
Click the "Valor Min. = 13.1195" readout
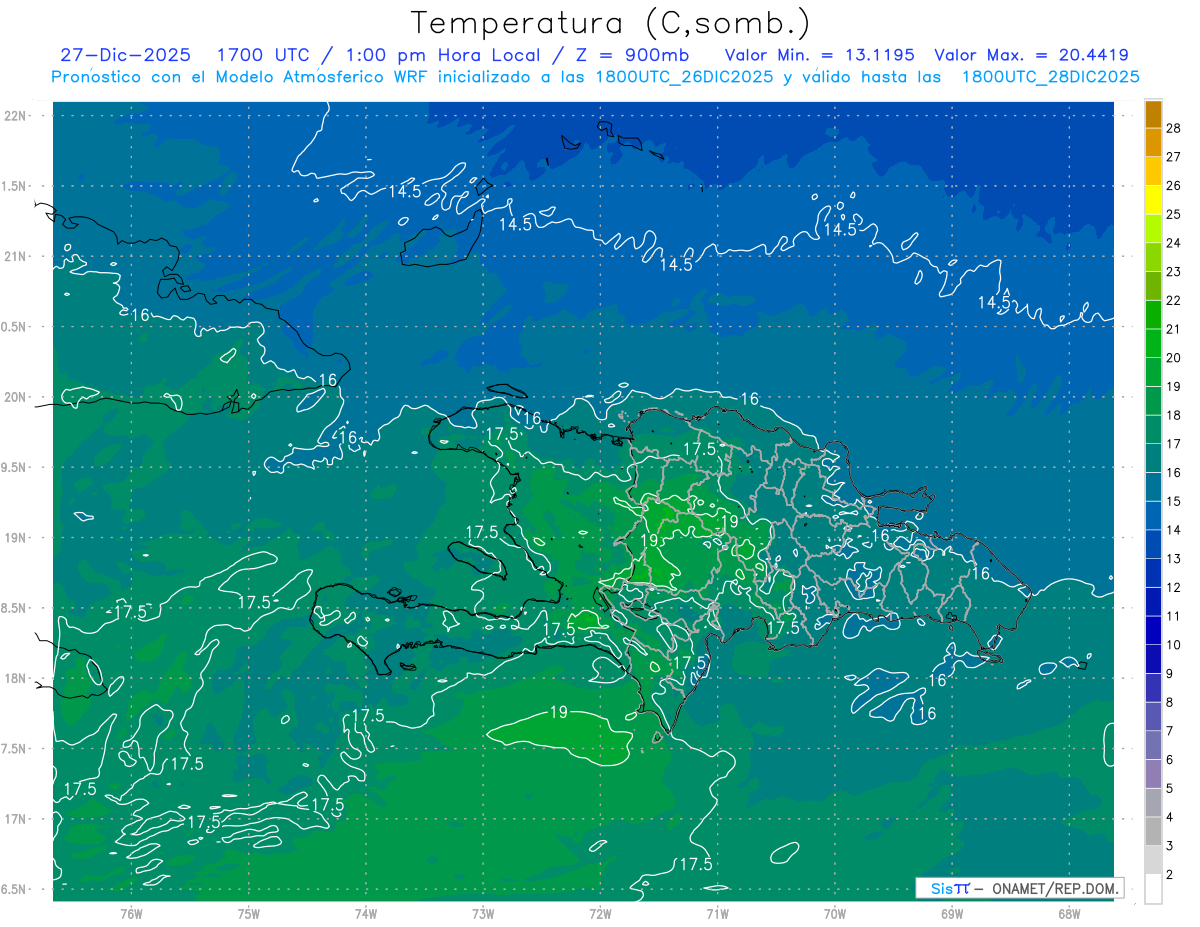820,55
